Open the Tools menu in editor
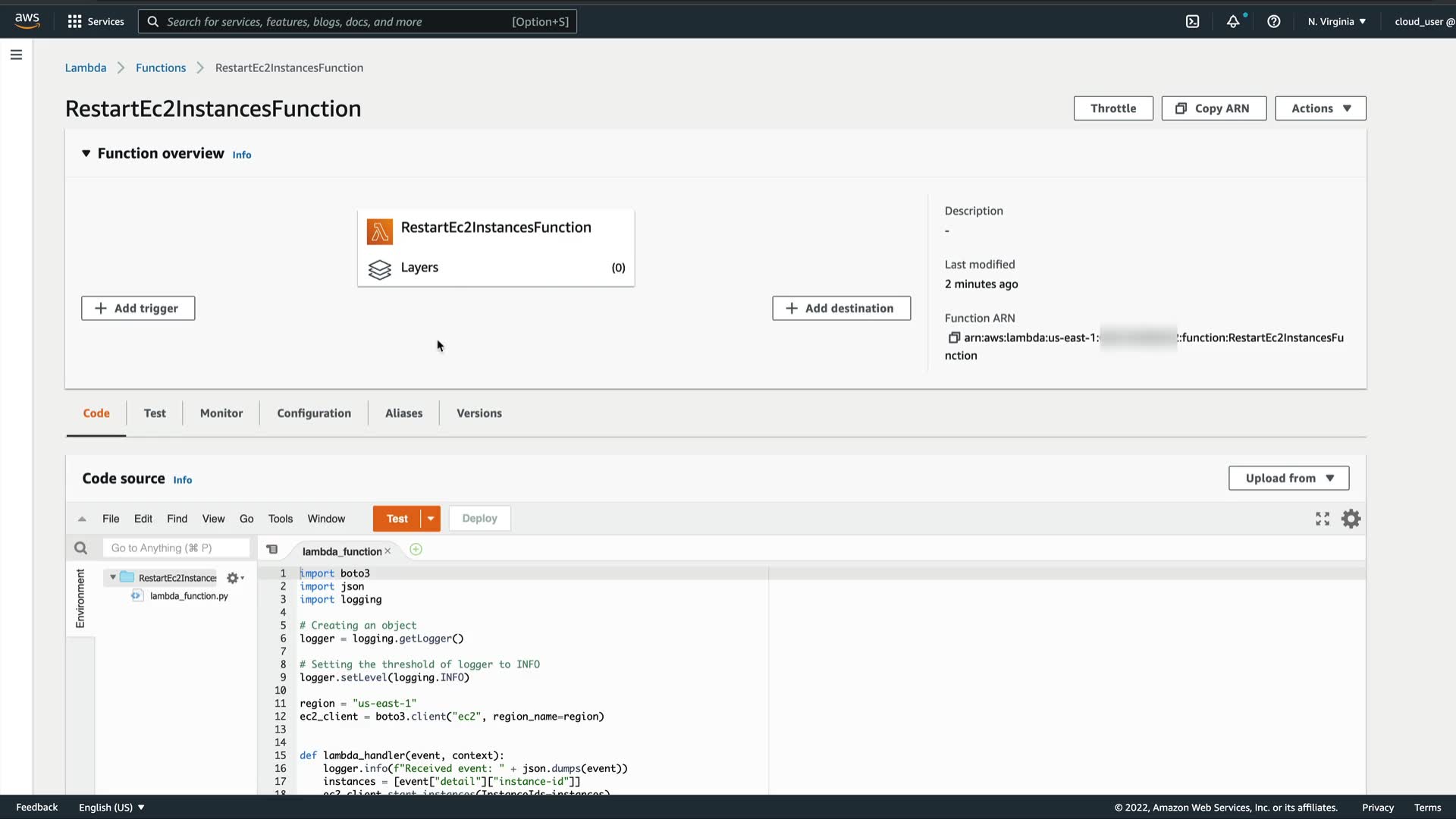 point(280,519)
